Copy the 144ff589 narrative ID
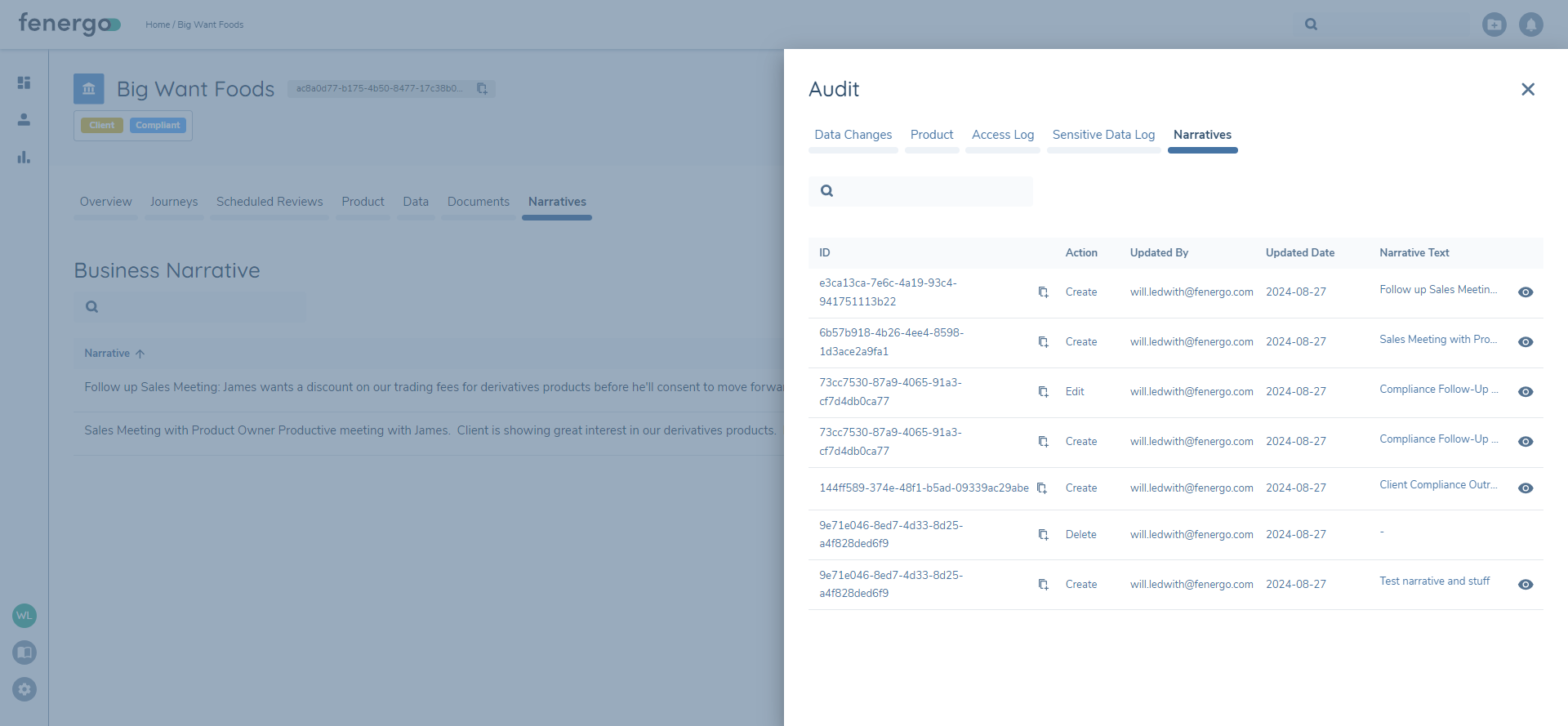The image size is (1568, 726). tap(1042, 488)
